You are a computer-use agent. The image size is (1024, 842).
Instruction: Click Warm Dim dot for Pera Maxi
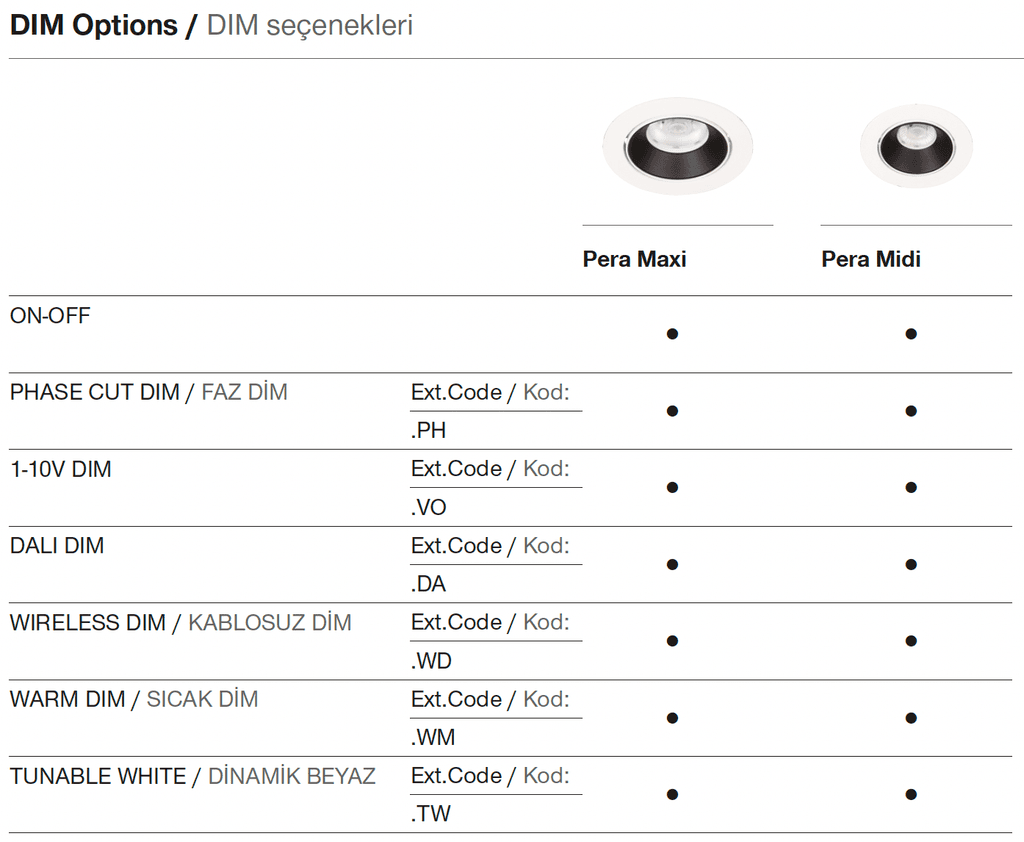pos(672,718)
